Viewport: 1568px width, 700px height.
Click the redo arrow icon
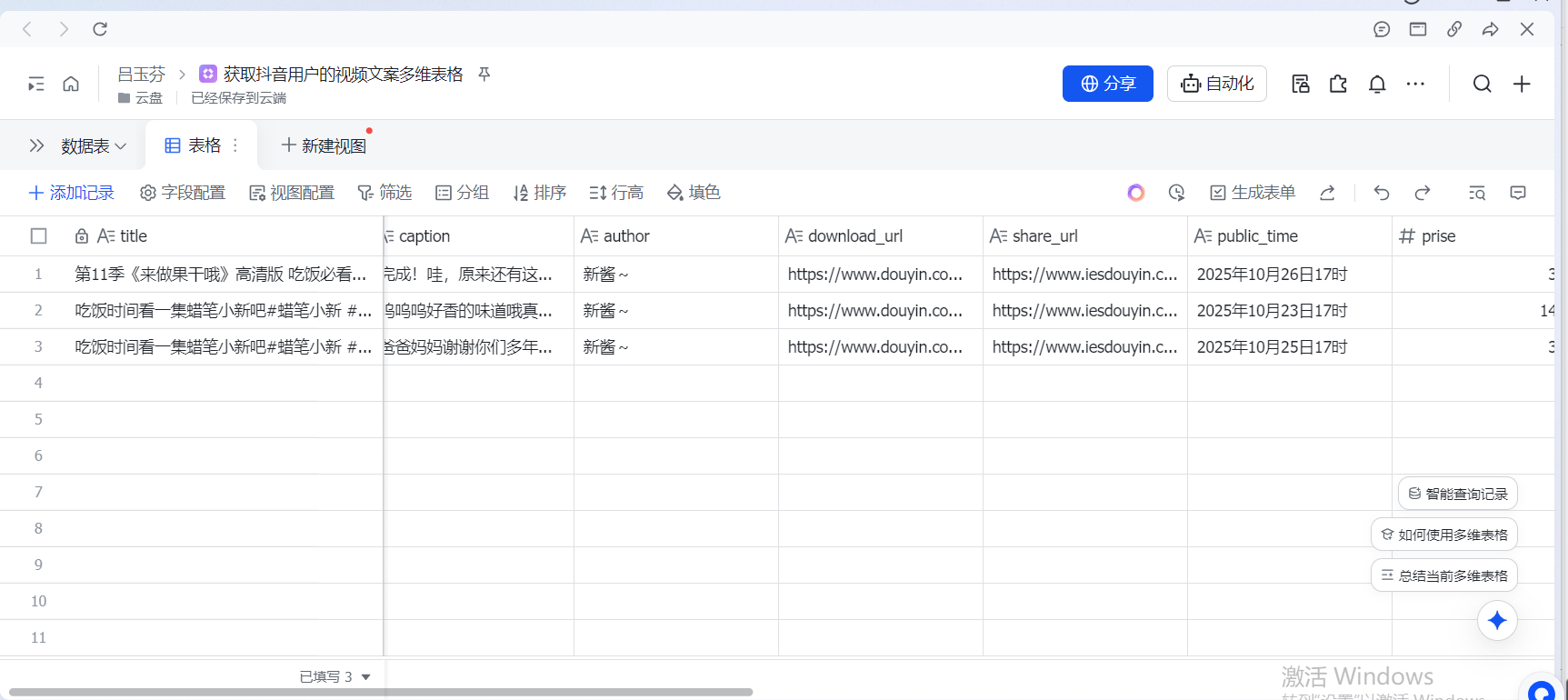pyautogui.click(x=1423, y=193)
